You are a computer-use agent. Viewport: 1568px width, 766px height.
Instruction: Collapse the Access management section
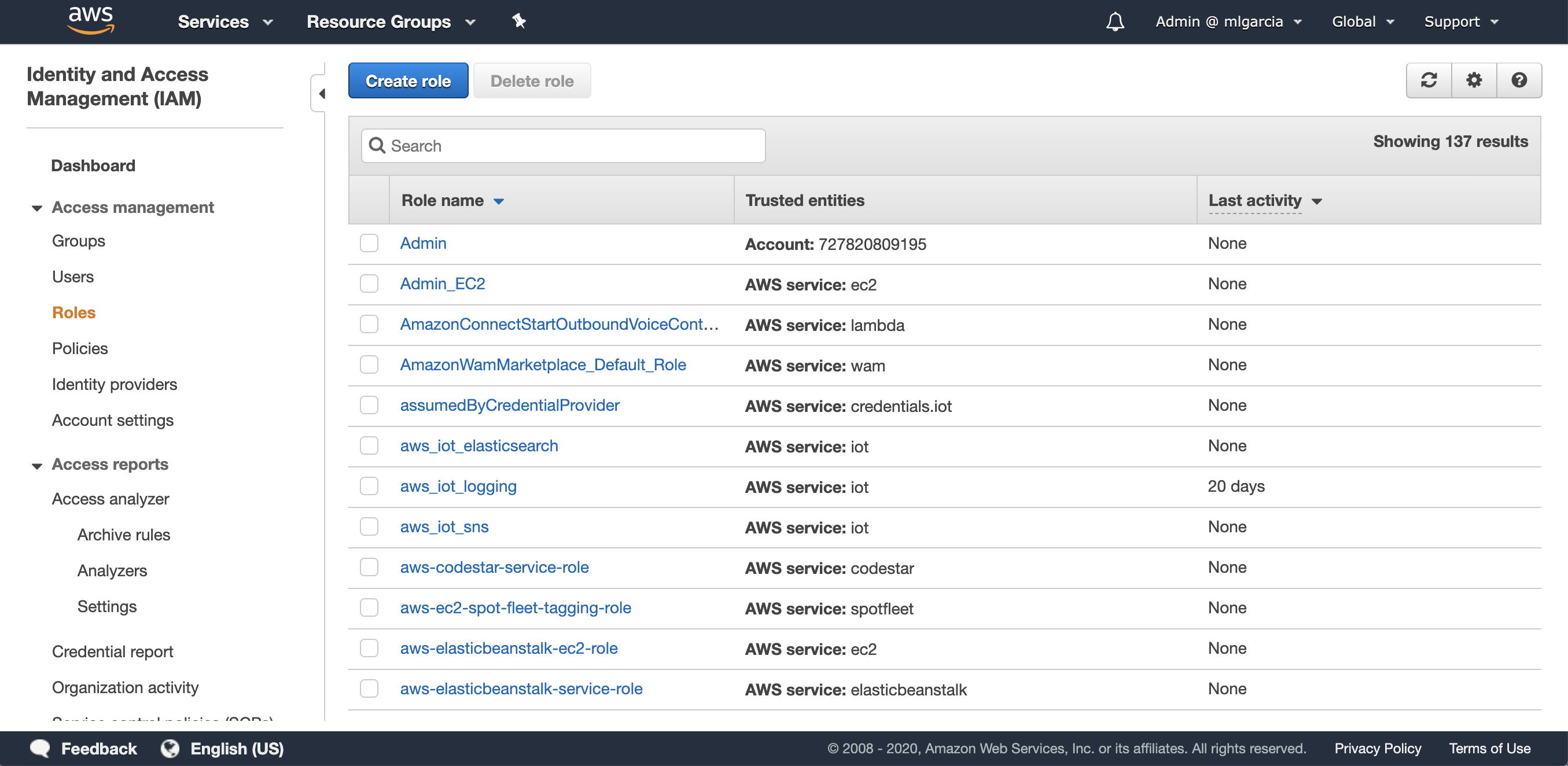(x=37, y=208)
